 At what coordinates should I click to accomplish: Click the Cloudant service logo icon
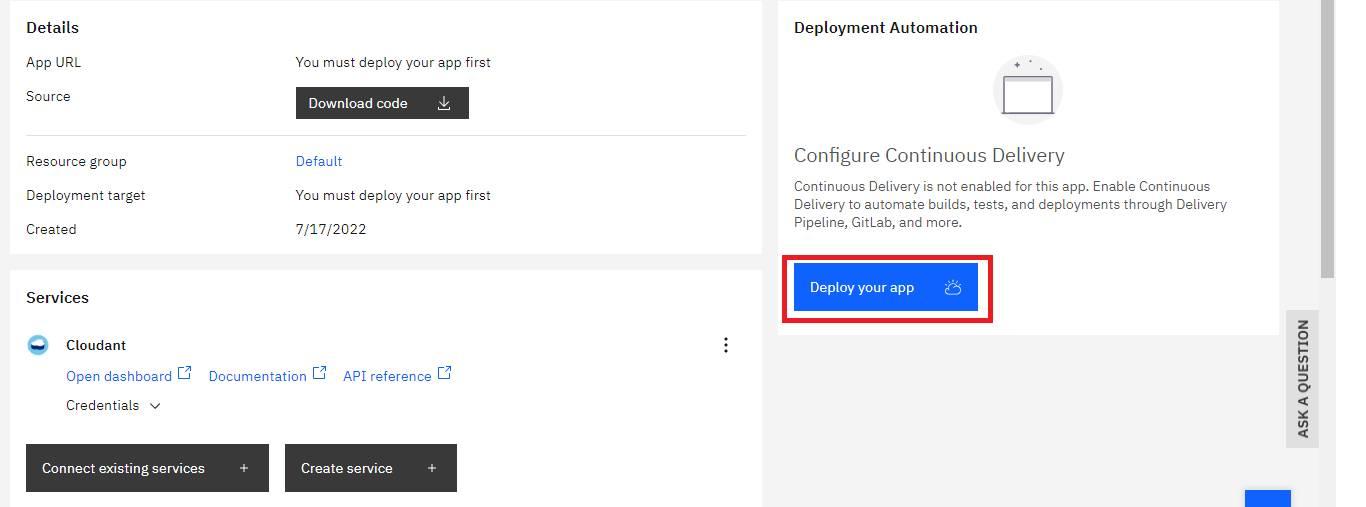(38, 345)
